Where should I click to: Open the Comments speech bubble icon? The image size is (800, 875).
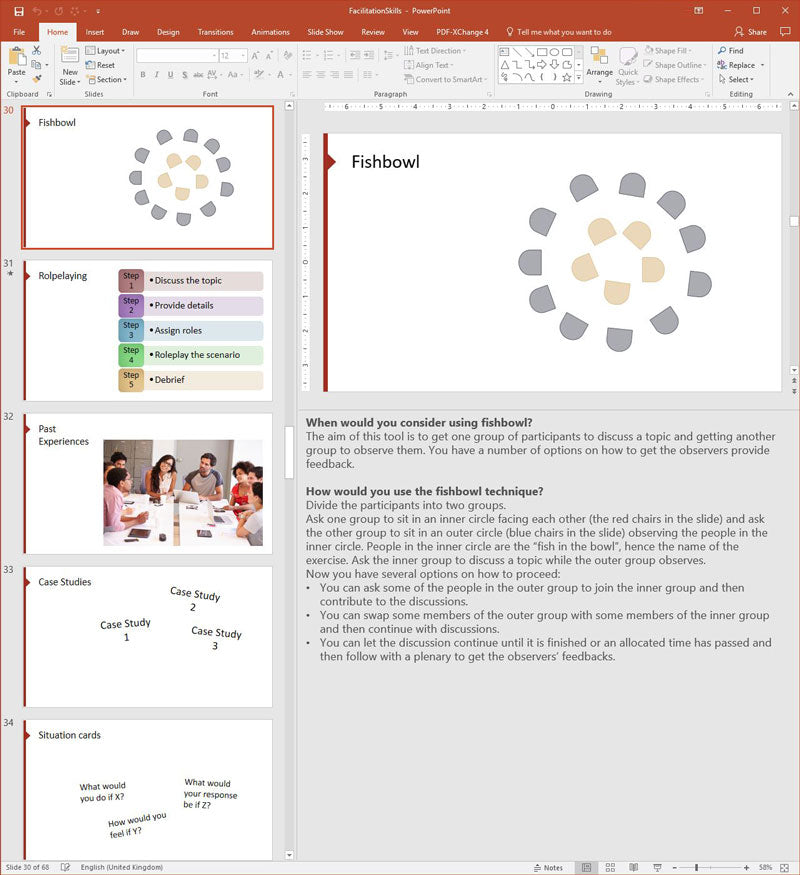coord(785,32)
